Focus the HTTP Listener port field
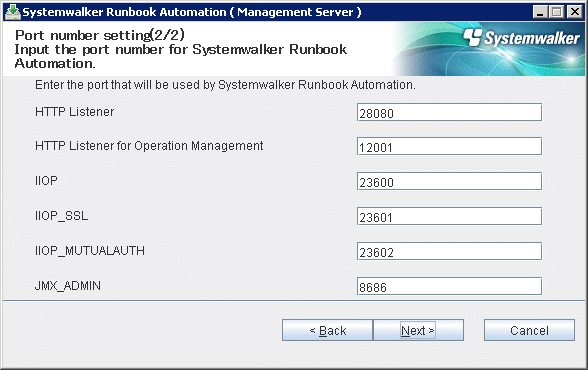This screenshot has height=370, width=588. coord(449,112)
